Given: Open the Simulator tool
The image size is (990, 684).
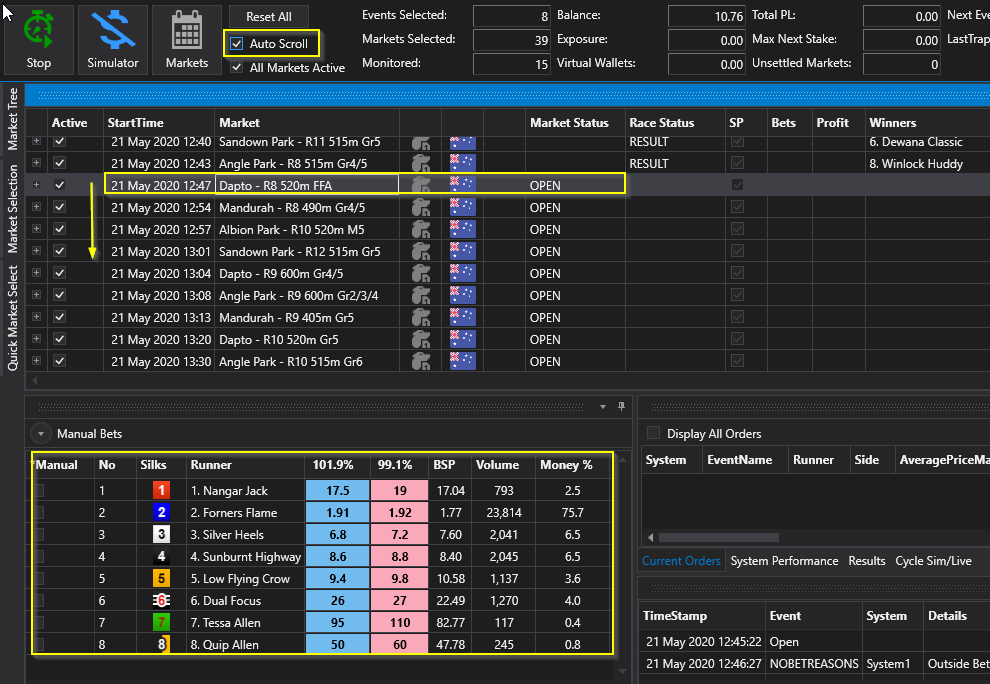Looking at the screenshot, I should tap(113, 40).
